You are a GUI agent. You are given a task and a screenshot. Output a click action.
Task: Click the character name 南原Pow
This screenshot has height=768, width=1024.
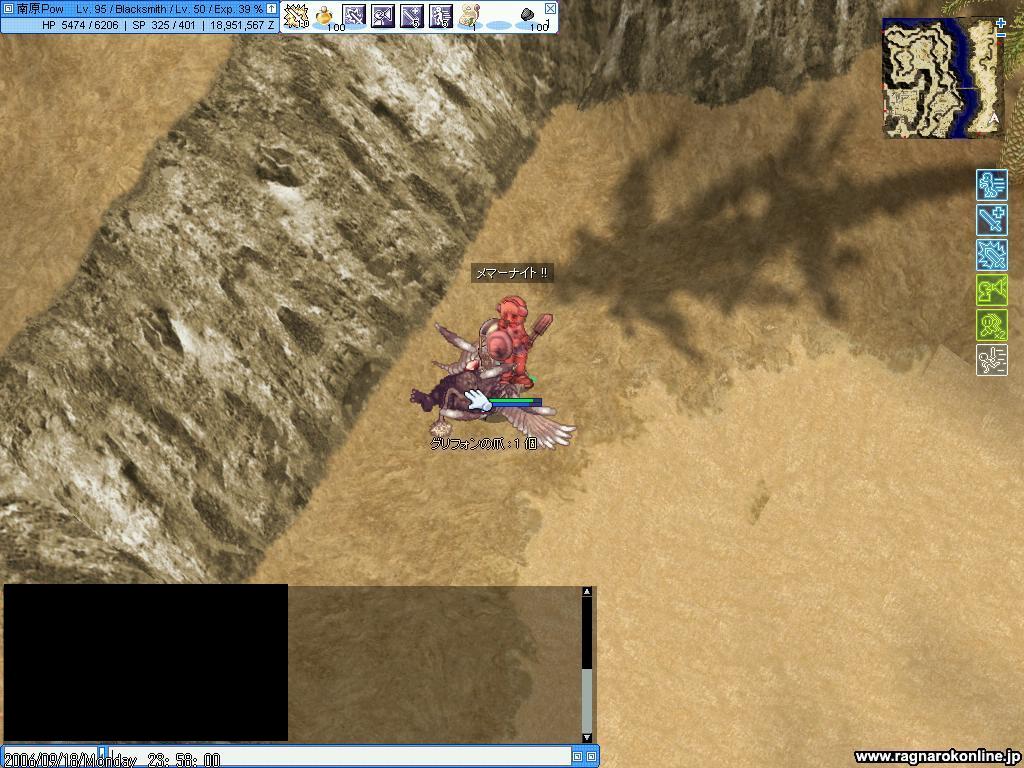click(39, 9)
